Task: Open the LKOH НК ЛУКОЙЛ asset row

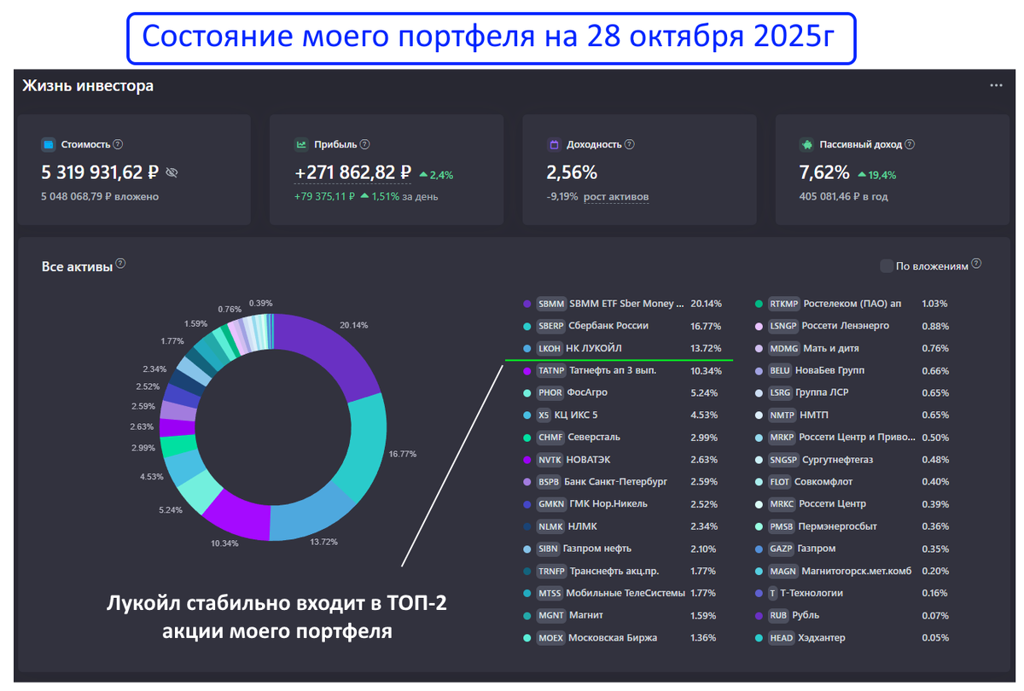Action: 620,348
